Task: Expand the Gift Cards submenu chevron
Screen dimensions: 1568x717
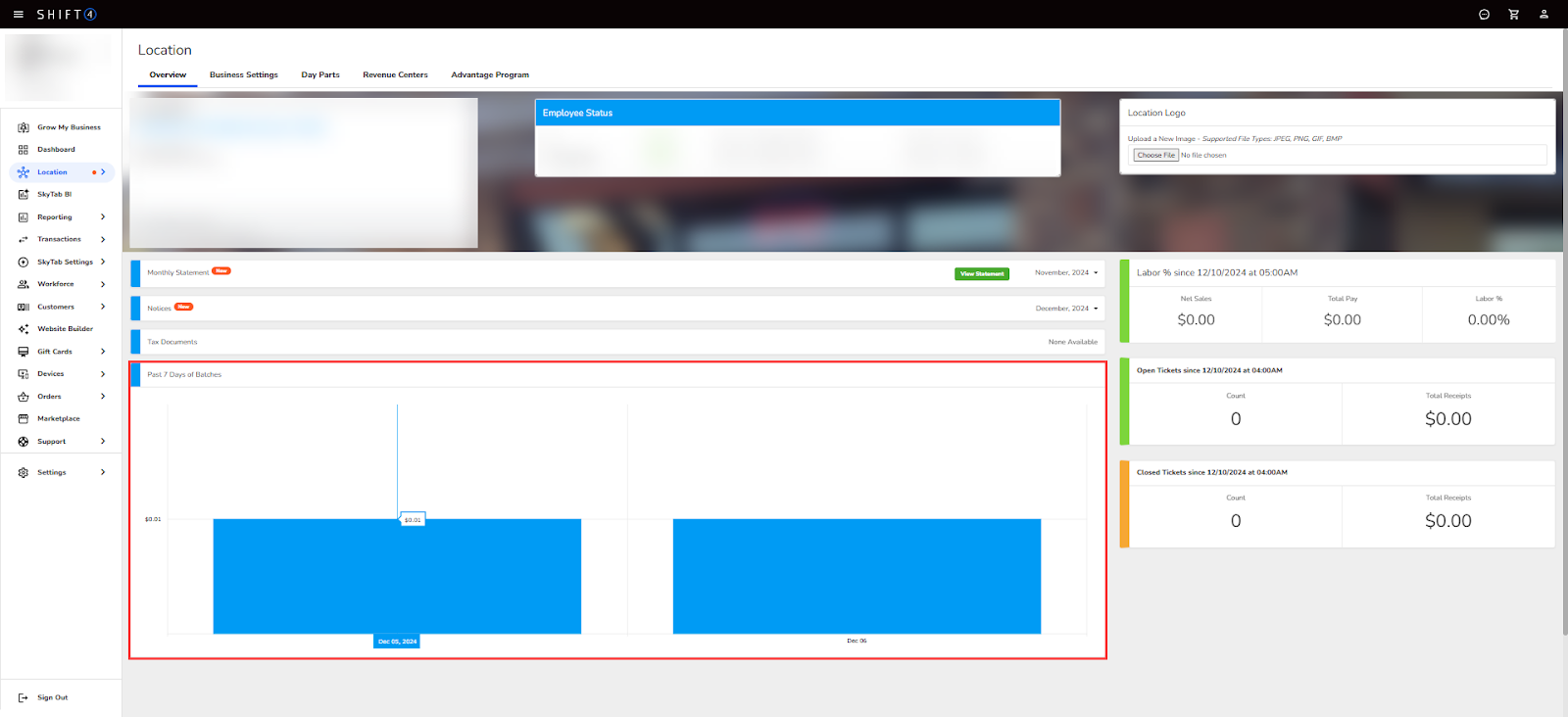Action: tap(103, 352)
